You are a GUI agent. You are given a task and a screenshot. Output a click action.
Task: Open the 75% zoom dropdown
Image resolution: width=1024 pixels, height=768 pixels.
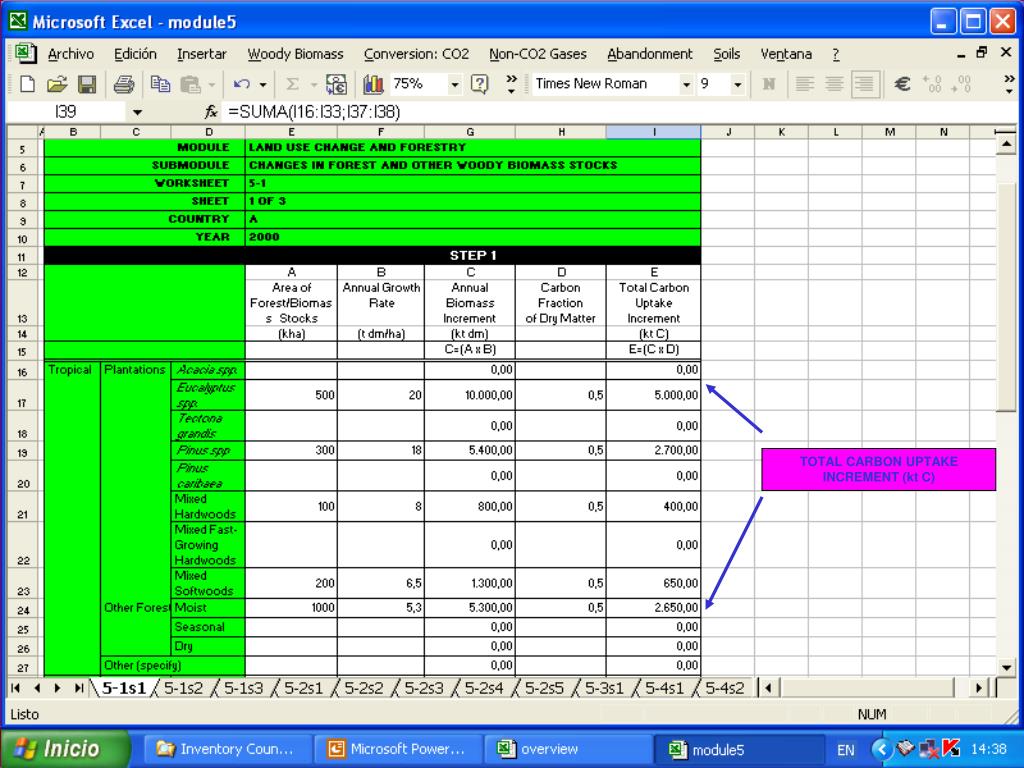[454, 84]
